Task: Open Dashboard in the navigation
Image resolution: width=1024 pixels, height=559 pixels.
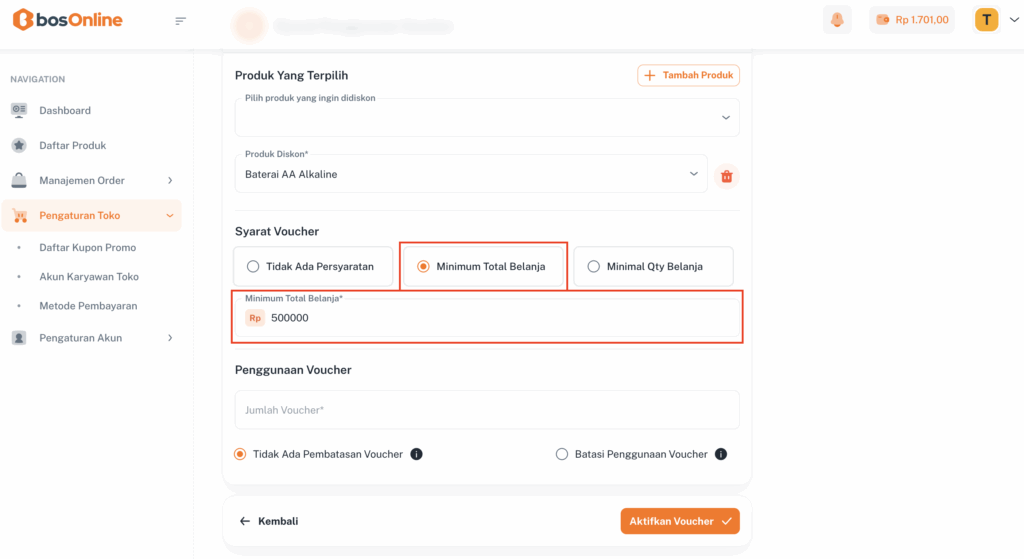Action: click(65, 110)
